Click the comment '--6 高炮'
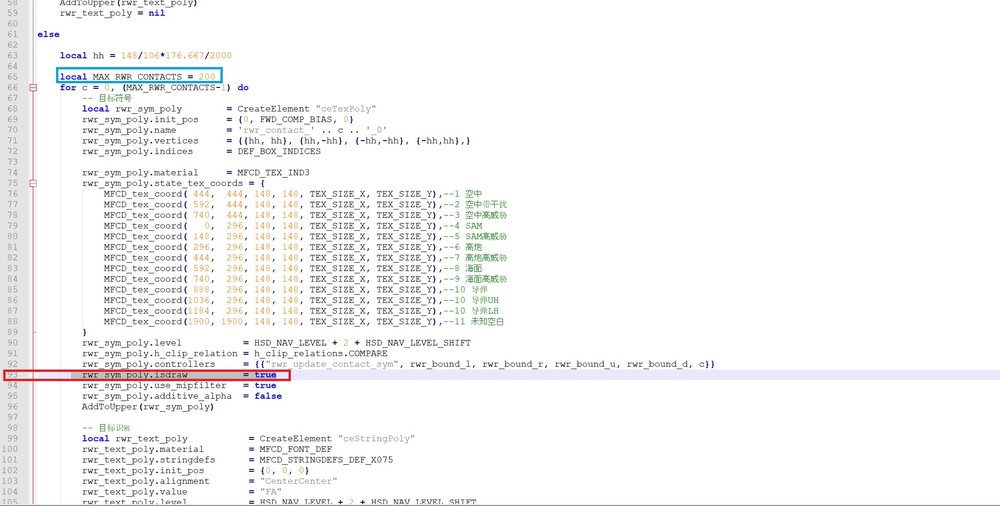The image size is (1000, 506). point(464,247)
